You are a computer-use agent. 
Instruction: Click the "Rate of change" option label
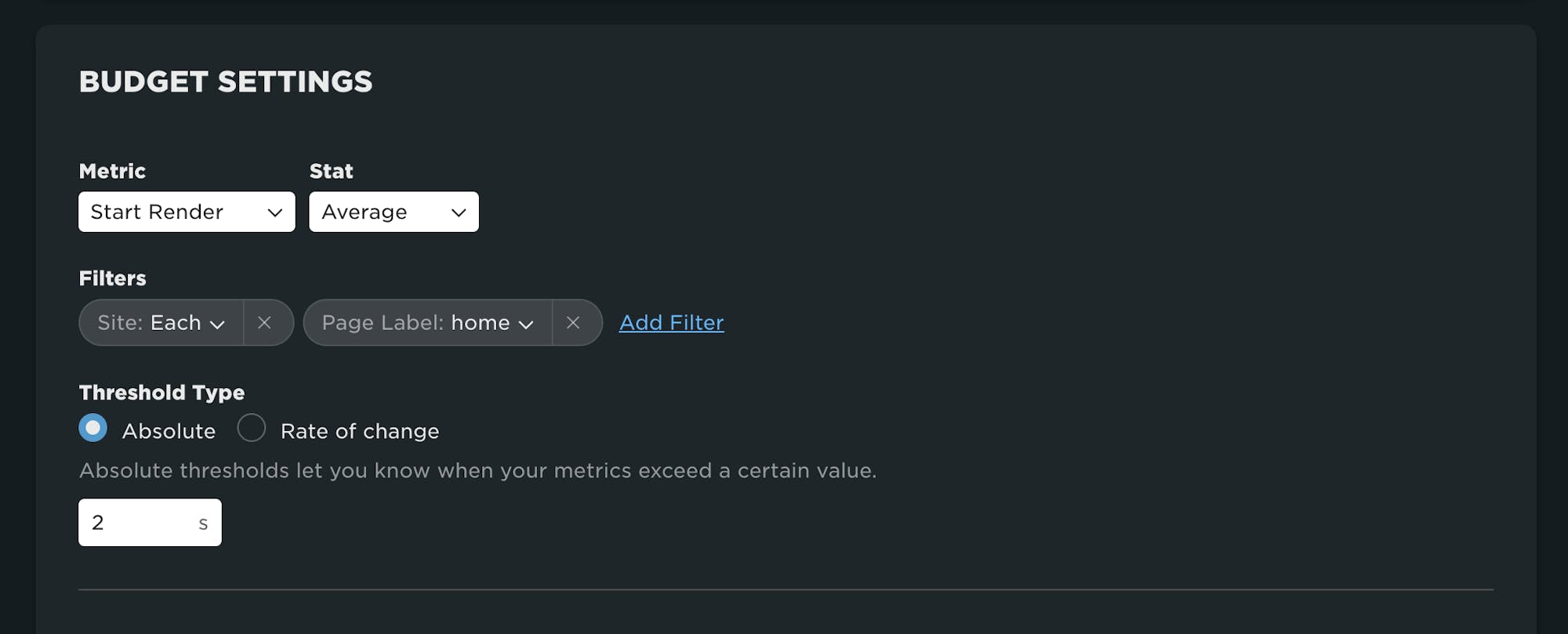click(x=360, y=431)
